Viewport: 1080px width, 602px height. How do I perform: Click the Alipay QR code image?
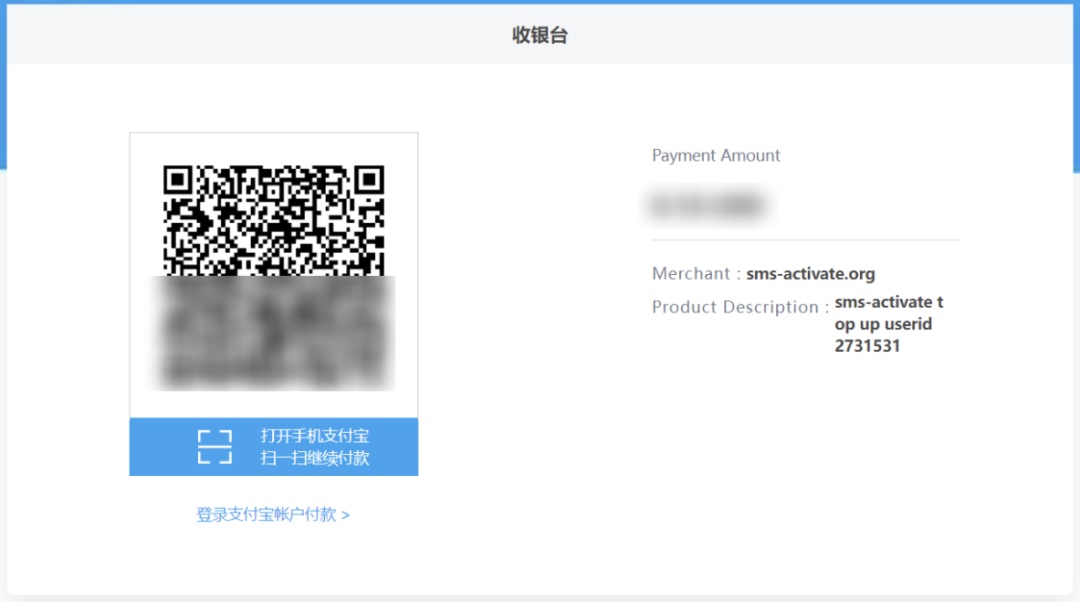pyautogui.click(x=273, y=276)
